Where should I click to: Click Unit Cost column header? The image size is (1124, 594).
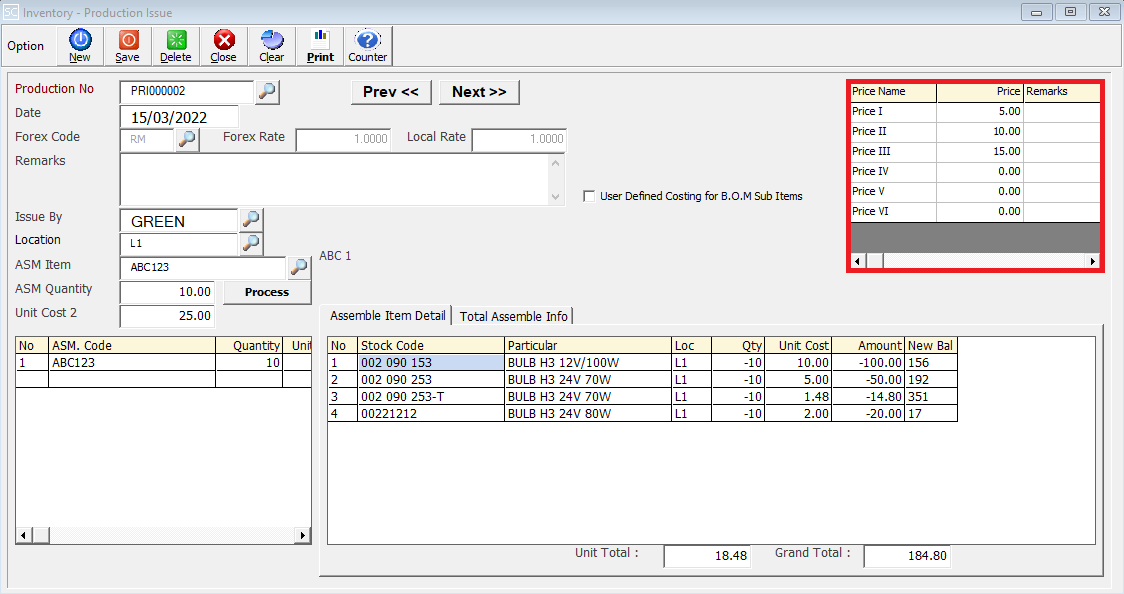(799, 345)
